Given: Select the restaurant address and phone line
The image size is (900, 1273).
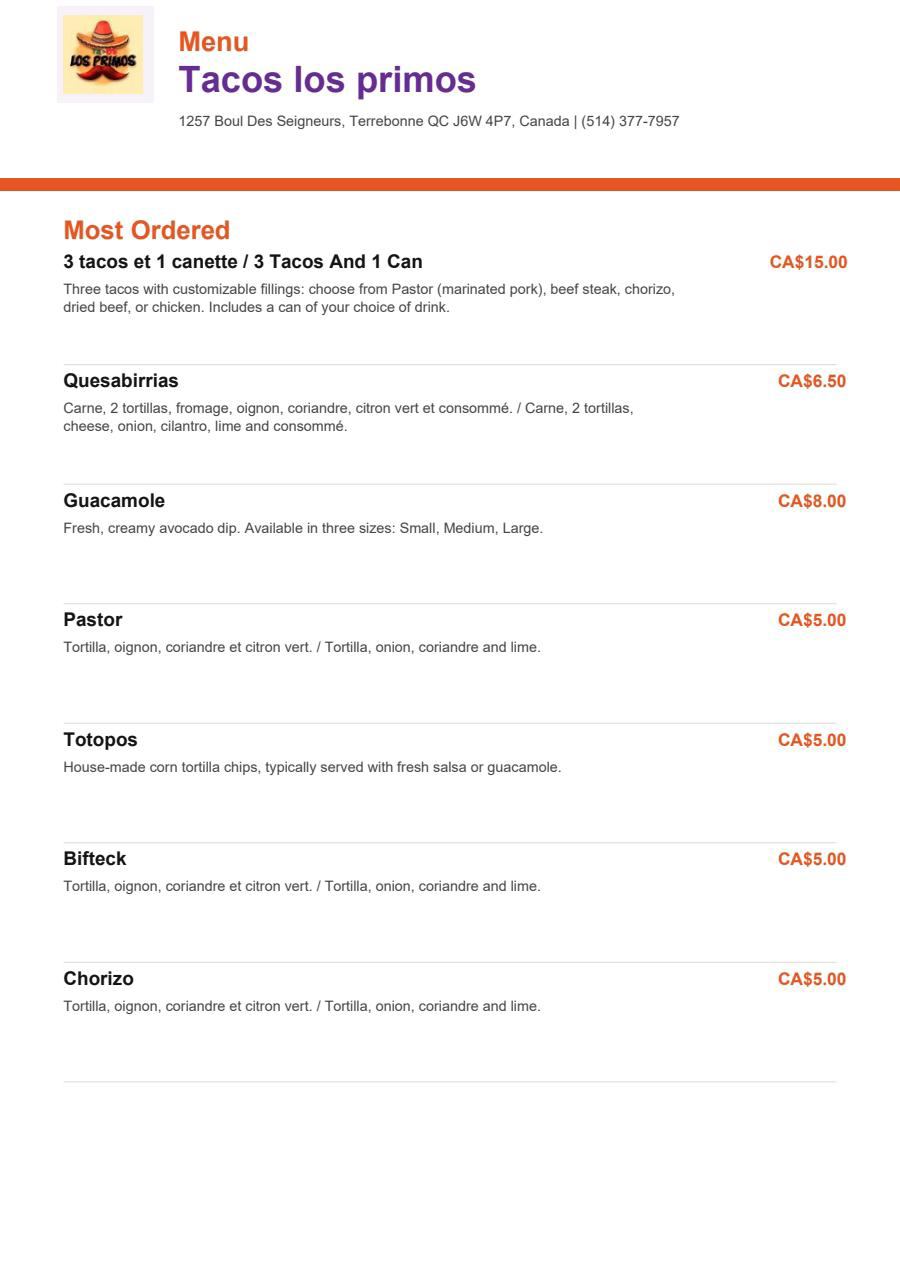Looking at the screenshot, I should [x=429, y=121].
